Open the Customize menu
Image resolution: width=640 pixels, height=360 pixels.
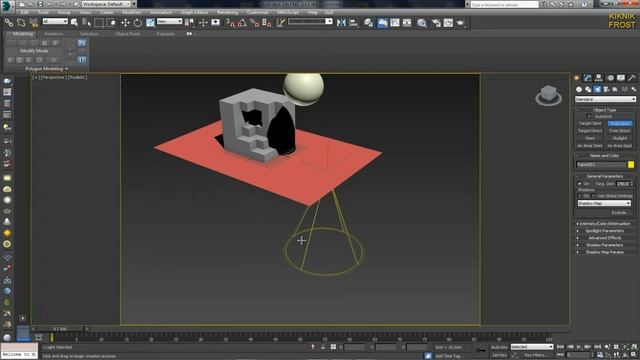258,12
